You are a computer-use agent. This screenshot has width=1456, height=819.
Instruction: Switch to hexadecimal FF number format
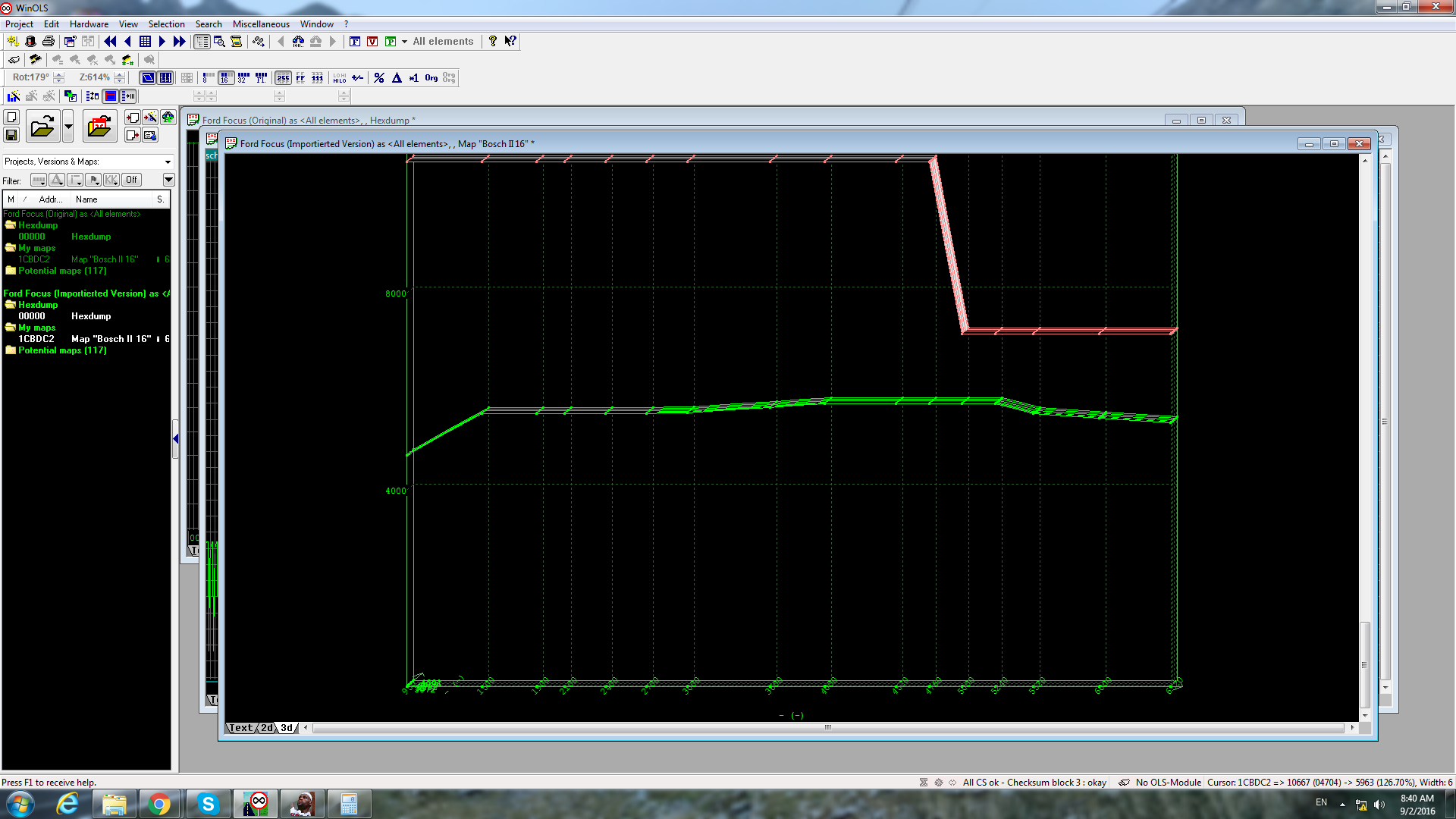(300, 77)
